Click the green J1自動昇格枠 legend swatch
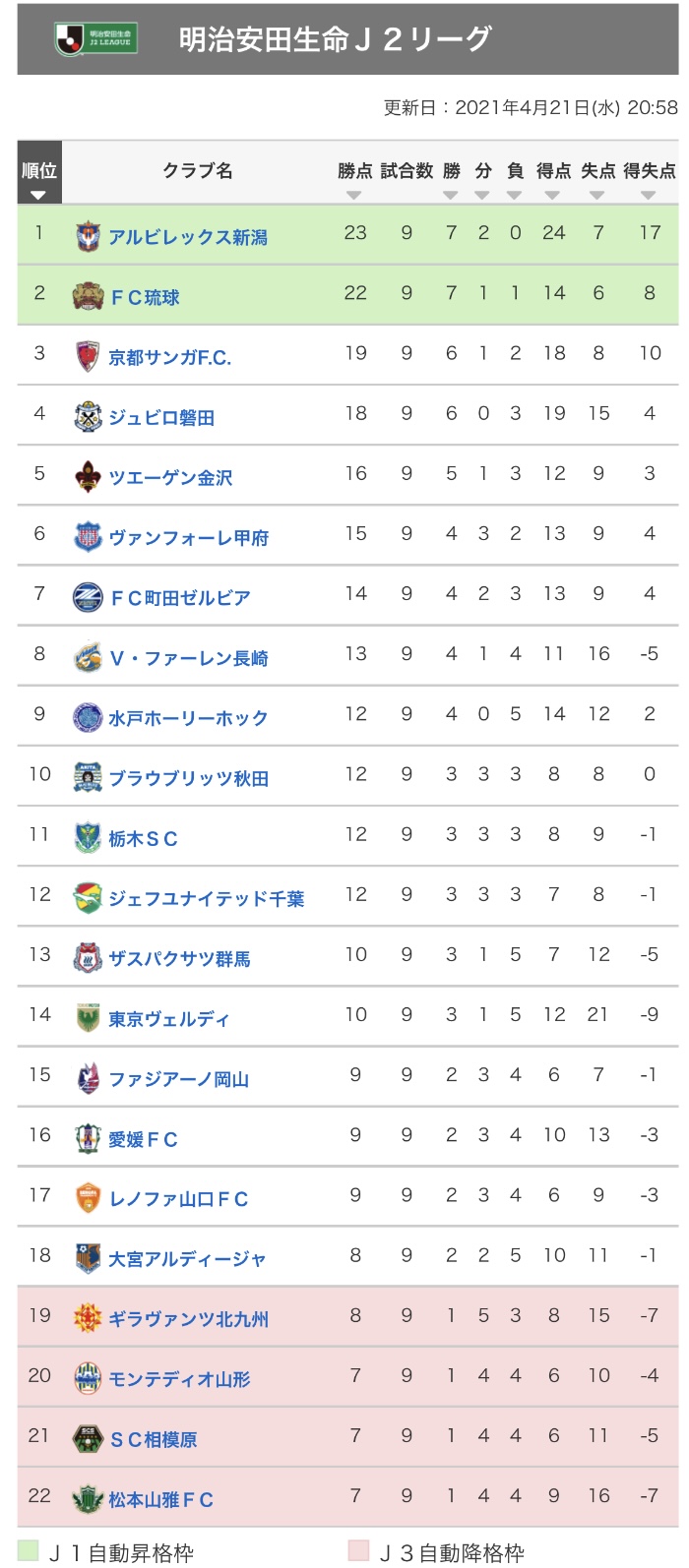Viewport: 689px width, 1568px height. tap(28, 1551)
